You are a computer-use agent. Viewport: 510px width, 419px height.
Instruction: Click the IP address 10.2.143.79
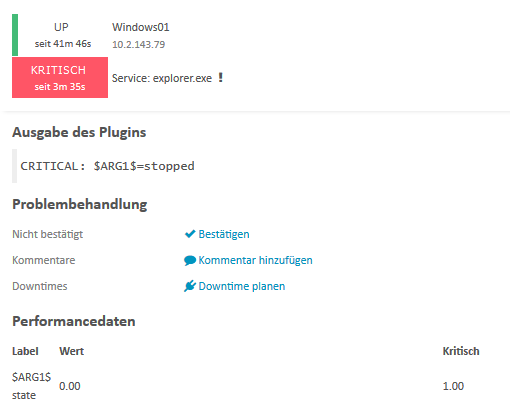click(138, 44)
